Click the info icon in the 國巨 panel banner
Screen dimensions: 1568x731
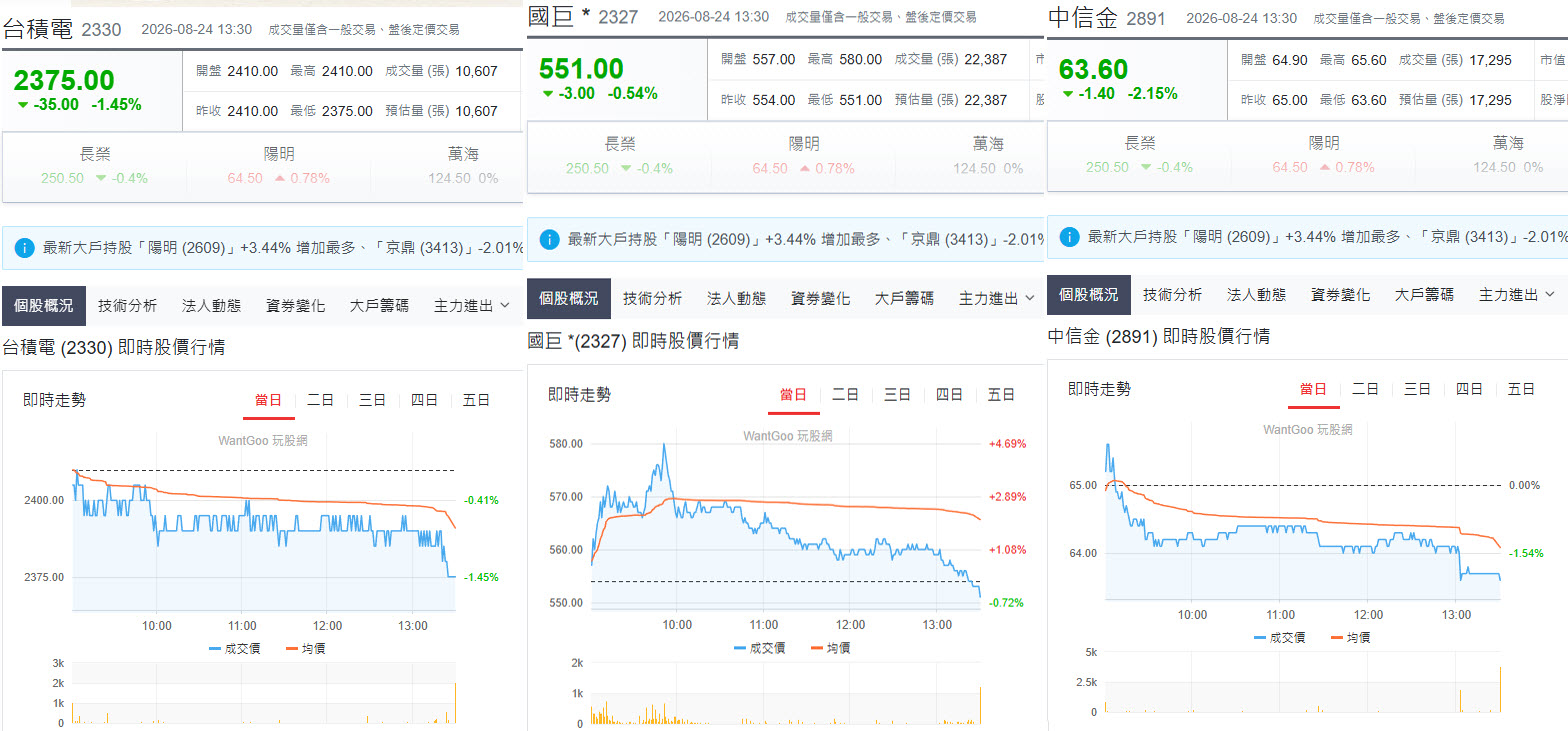pos(549,239)
